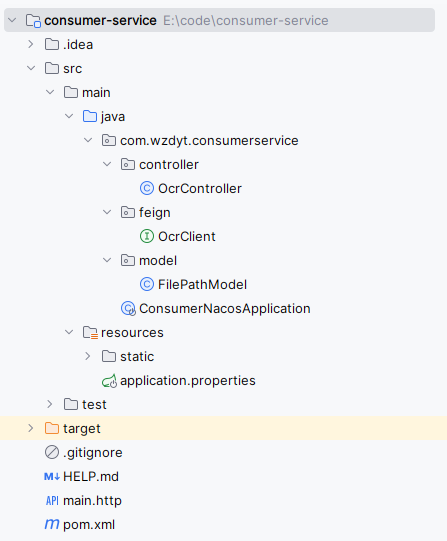The height and width of the screenshot is (541, 447).
Task: Click the orange target folder icon
Action: pyautogui.click(x=52, y=428)
